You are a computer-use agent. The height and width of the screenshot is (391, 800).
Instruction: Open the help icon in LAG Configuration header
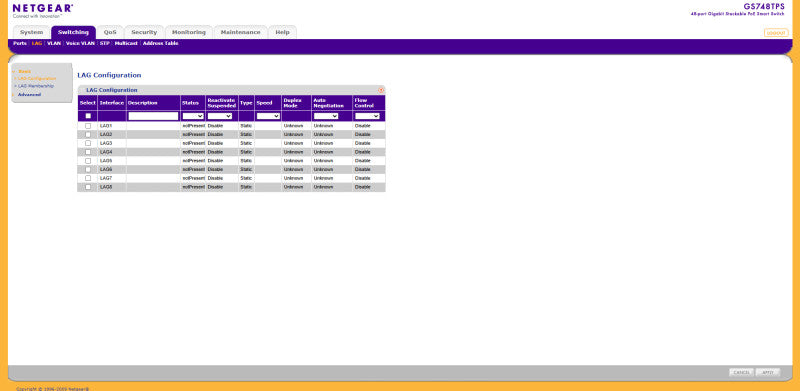(x=381, y=90)
